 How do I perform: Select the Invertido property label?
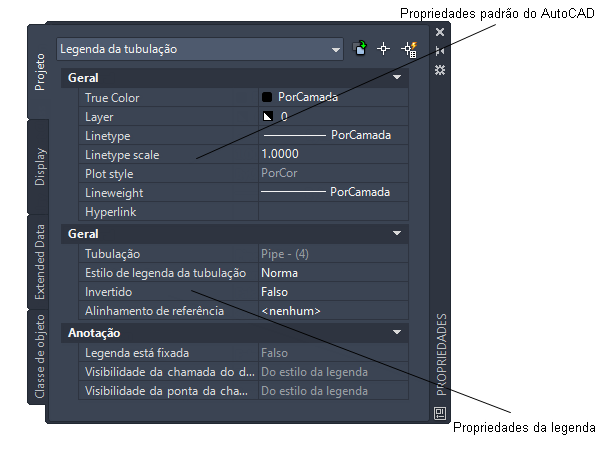[108, 292]
